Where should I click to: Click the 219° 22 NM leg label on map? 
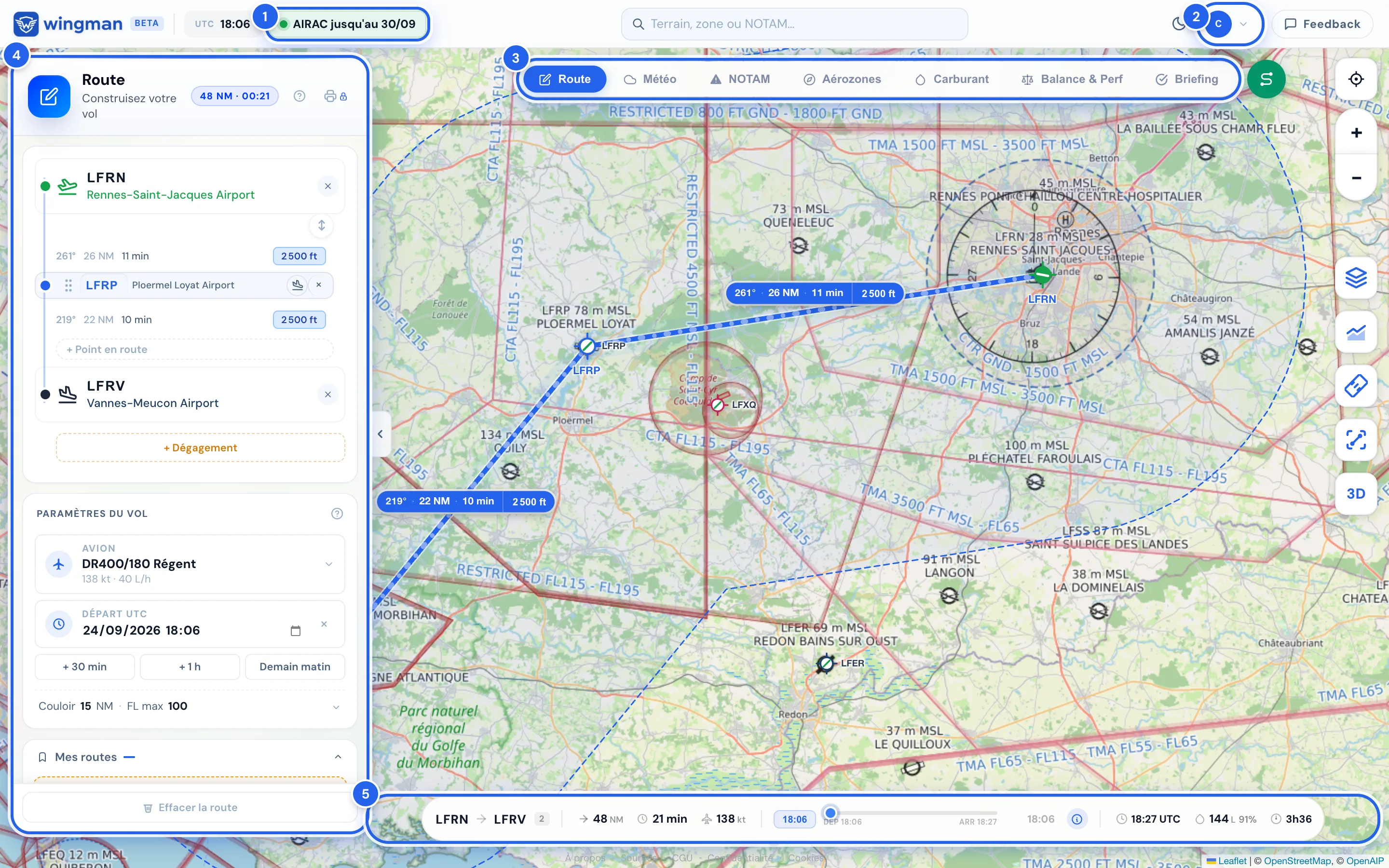tap(465, 501)
